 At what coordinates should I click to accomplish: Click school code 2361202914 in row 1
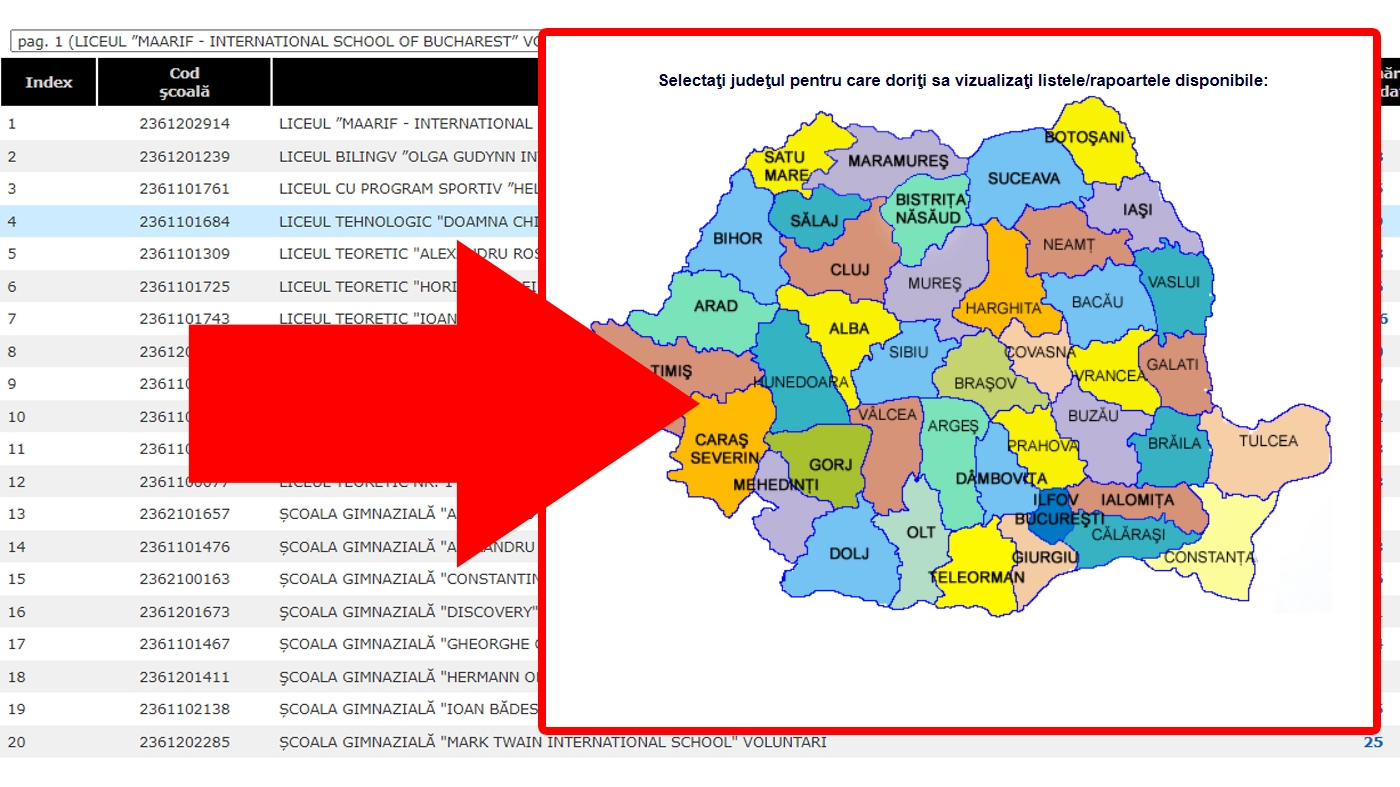(184, 124)
